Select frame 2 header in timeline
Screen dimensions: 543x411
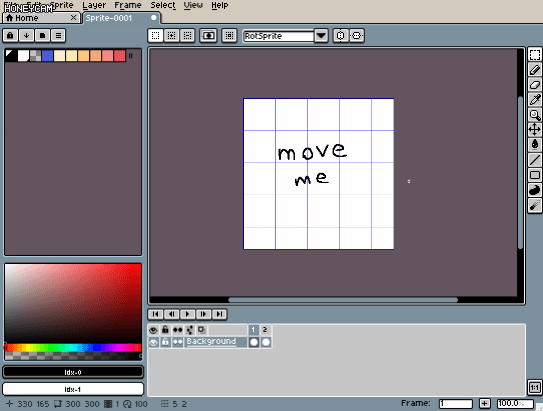(265, 330)
